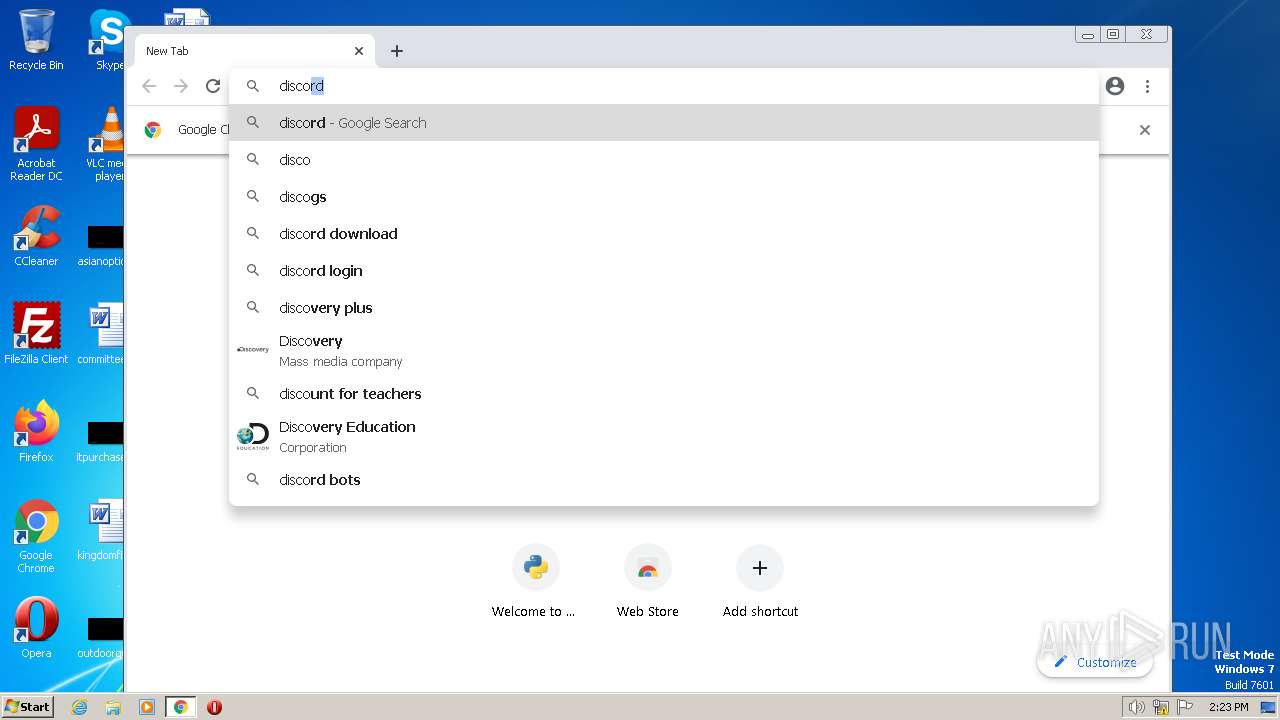This screenshot has width=1280, height=720.
Task: Choose the 'discogs' suggestion
Action: coord(664,197)
